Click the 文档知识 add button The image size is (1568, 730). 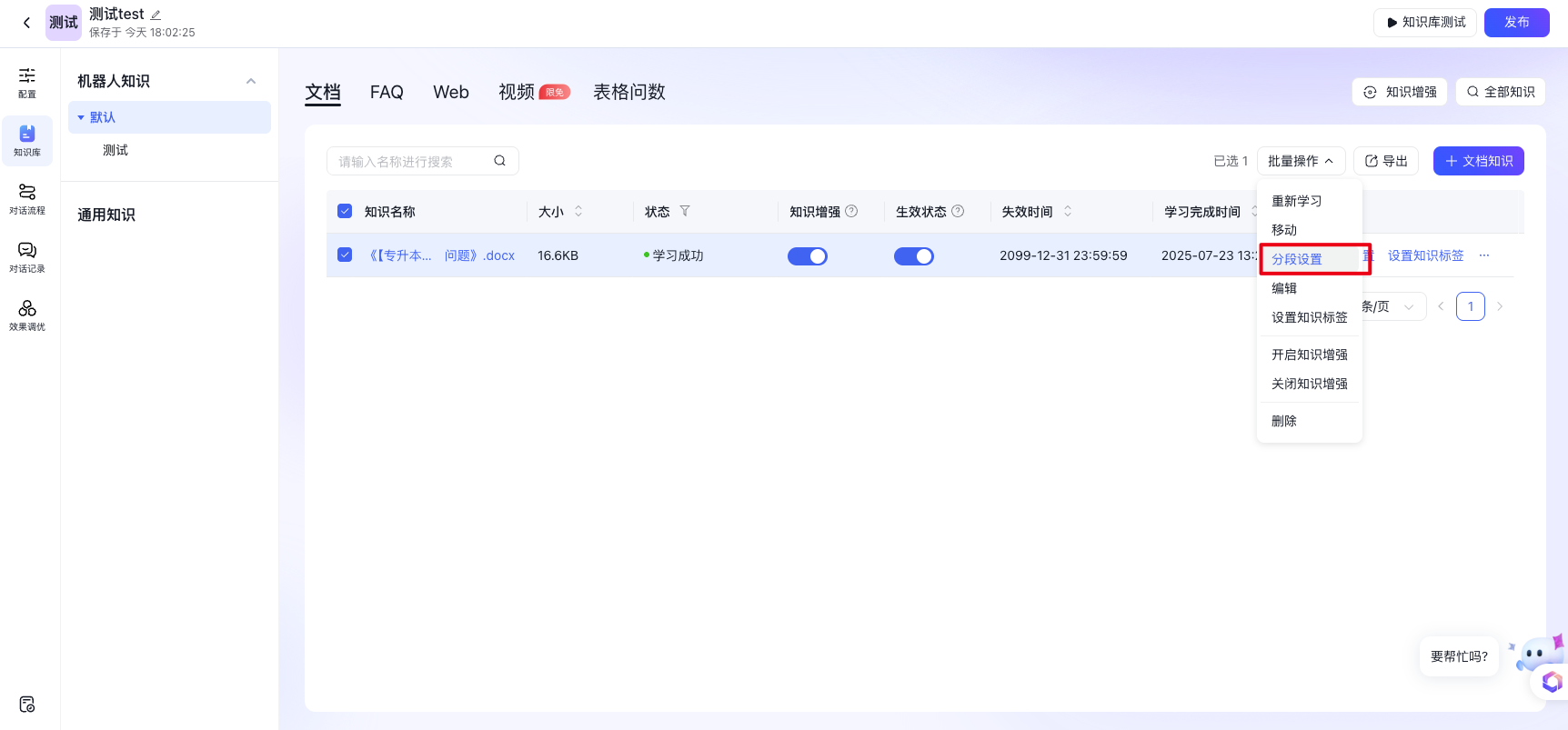click(x=1478, y=161)
